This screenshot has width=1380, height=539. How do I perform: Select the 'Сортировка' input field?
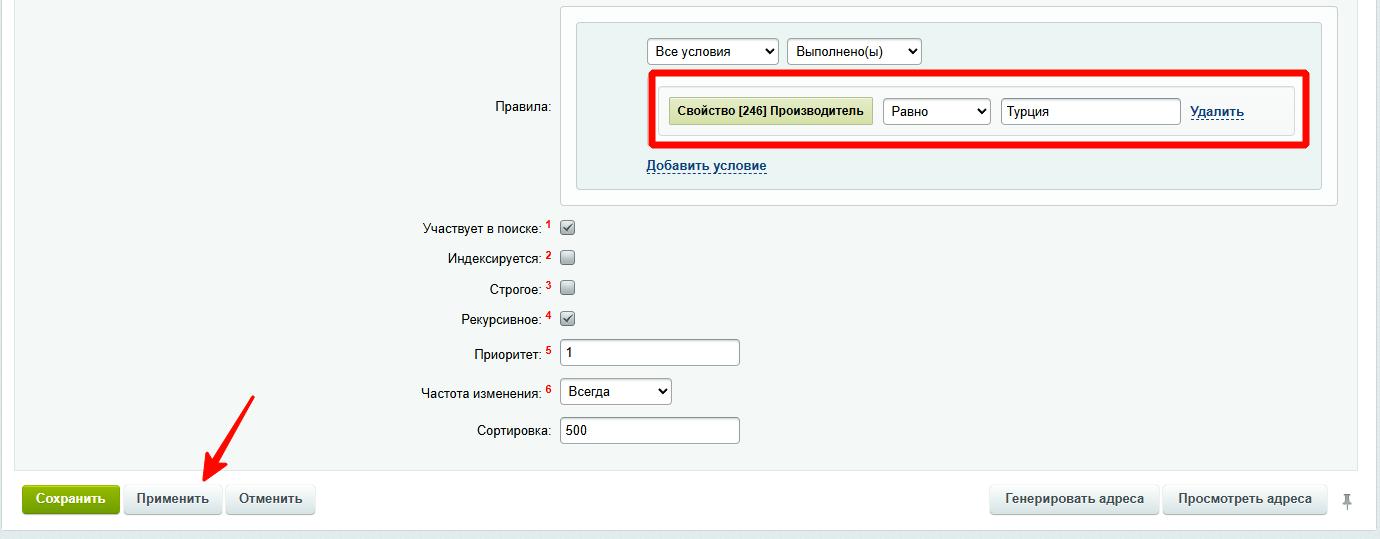pyautogui.click(x=649, y=431)
